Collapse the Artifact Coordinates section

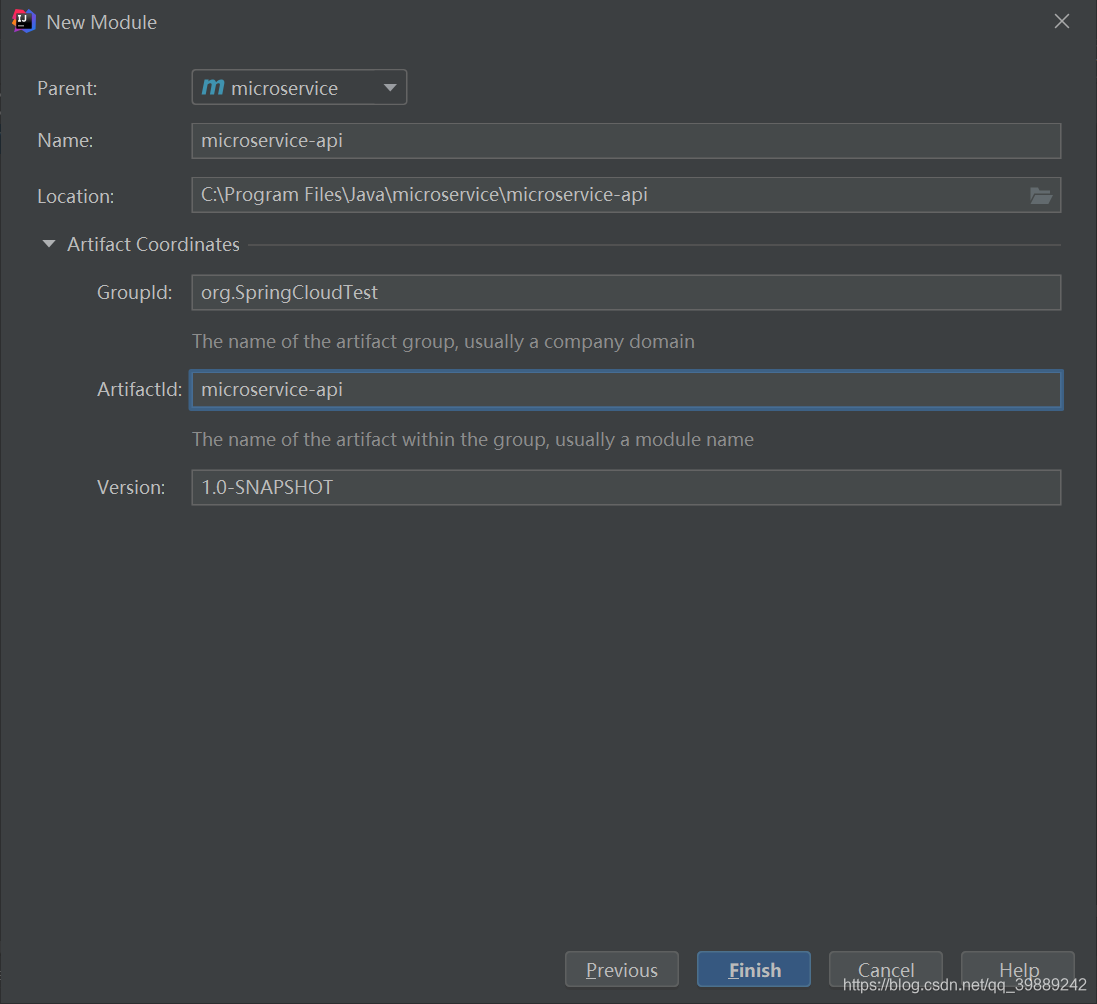48,244
